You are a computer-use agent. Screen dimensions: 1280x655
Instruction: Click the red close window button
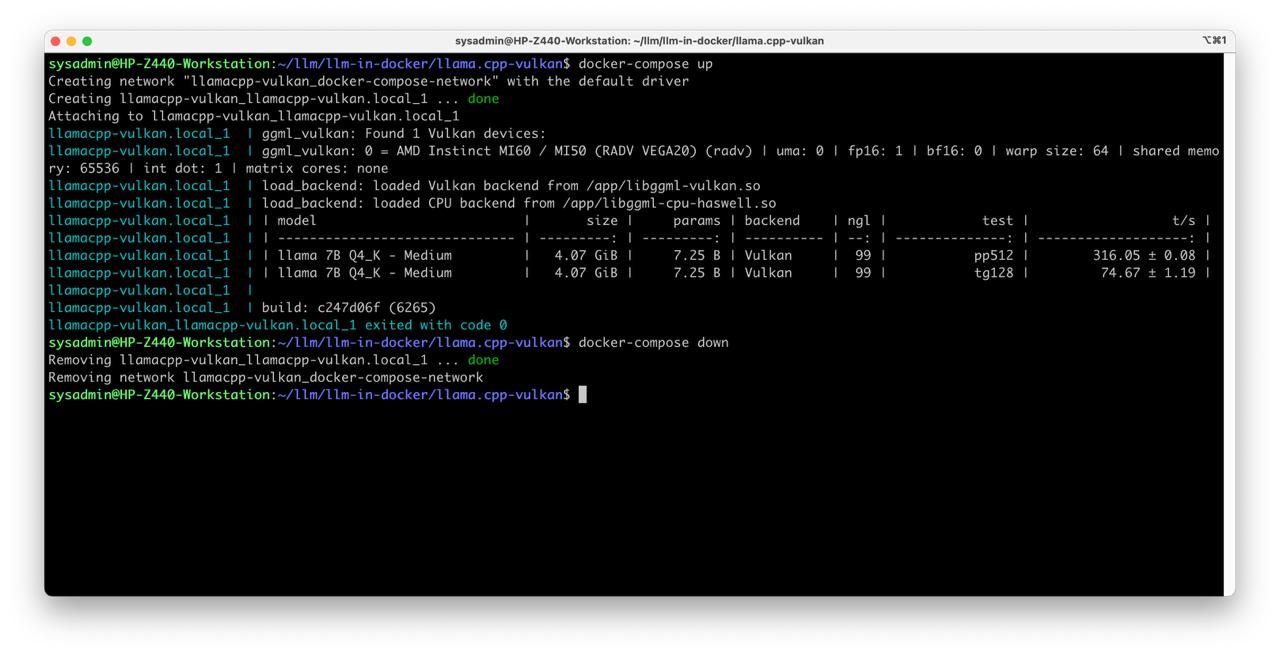[x=56, y=41]
